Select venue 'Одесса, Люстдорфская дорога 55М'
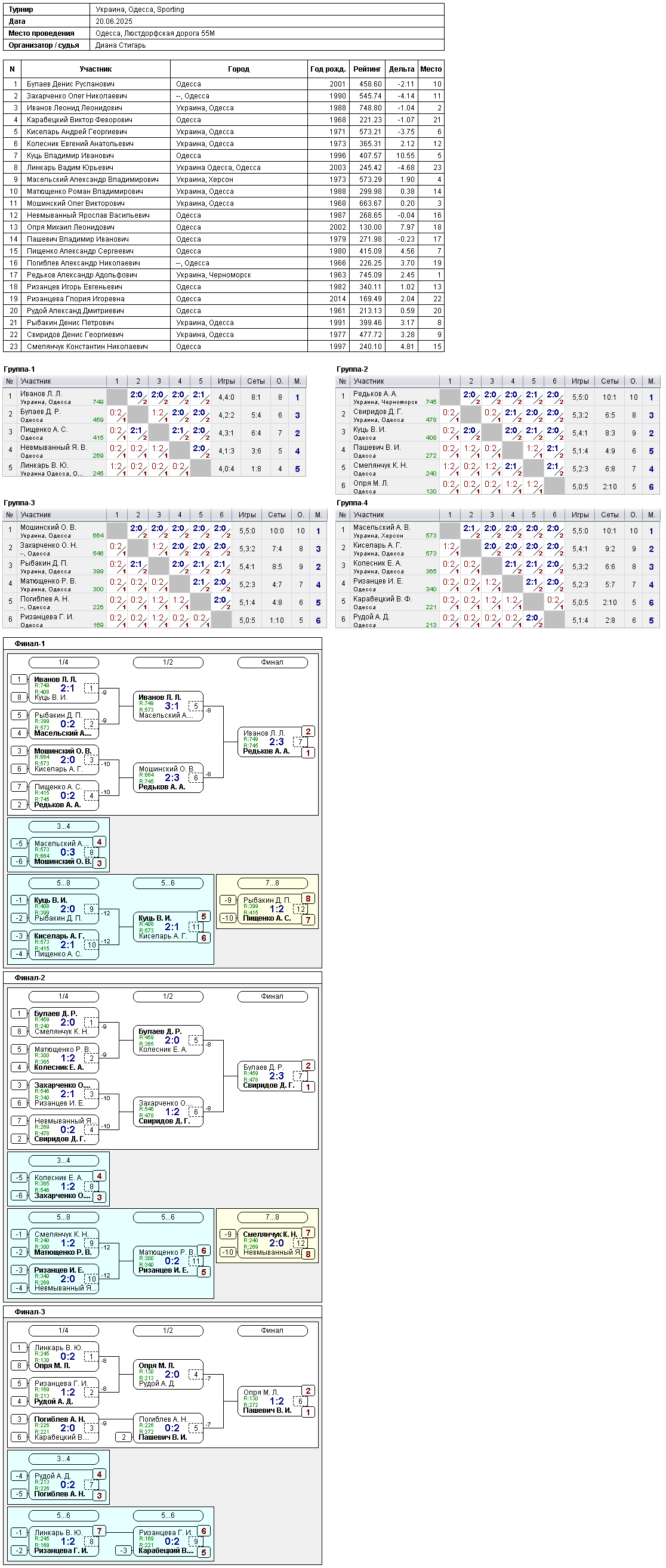The height and width of the screenshot is (1568, 666). coord(155,33)
